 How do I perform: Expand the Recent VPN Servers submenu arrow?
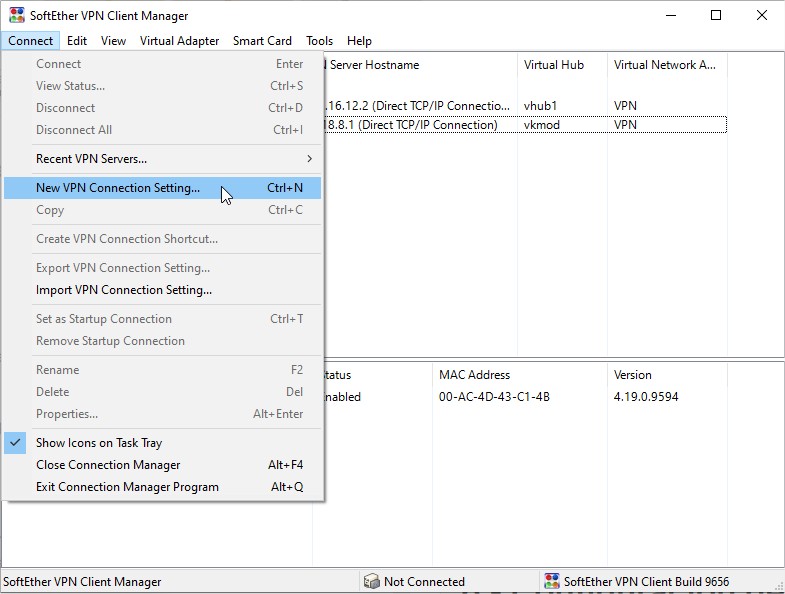coord(309,159)
